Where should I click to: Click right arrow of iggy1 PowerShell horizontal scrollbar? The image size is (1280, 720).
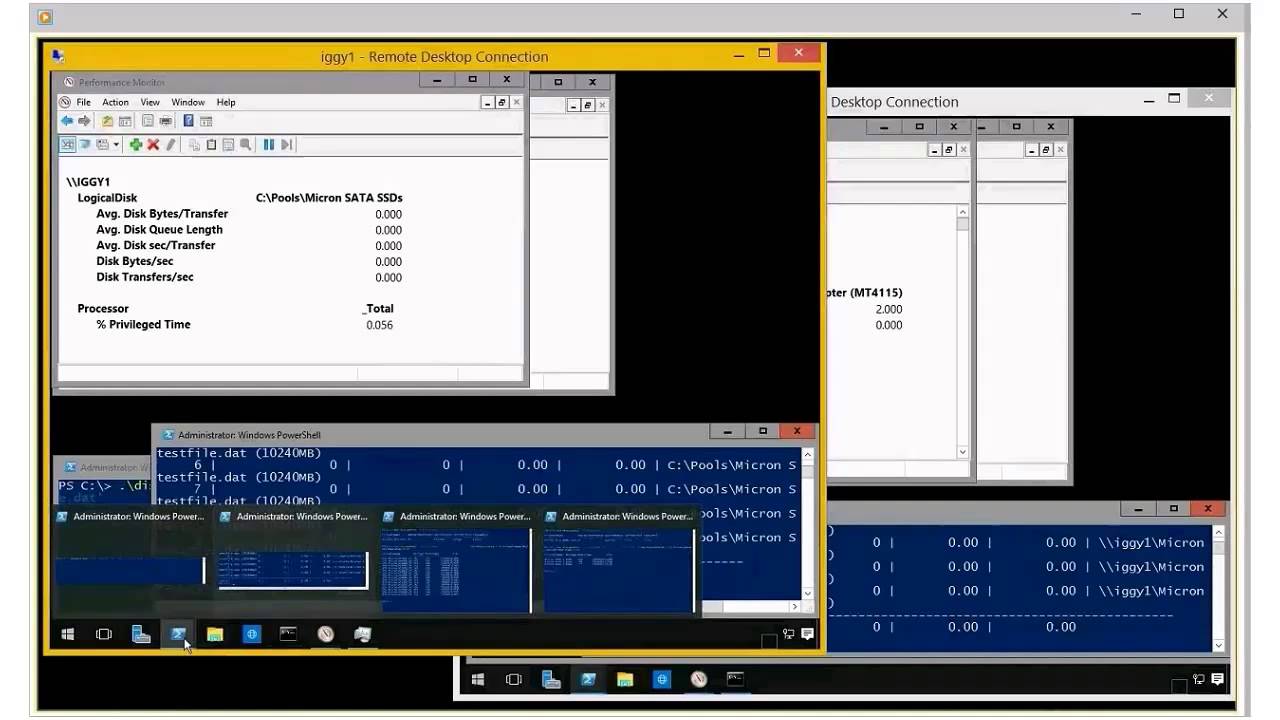[x=795, y=607]
